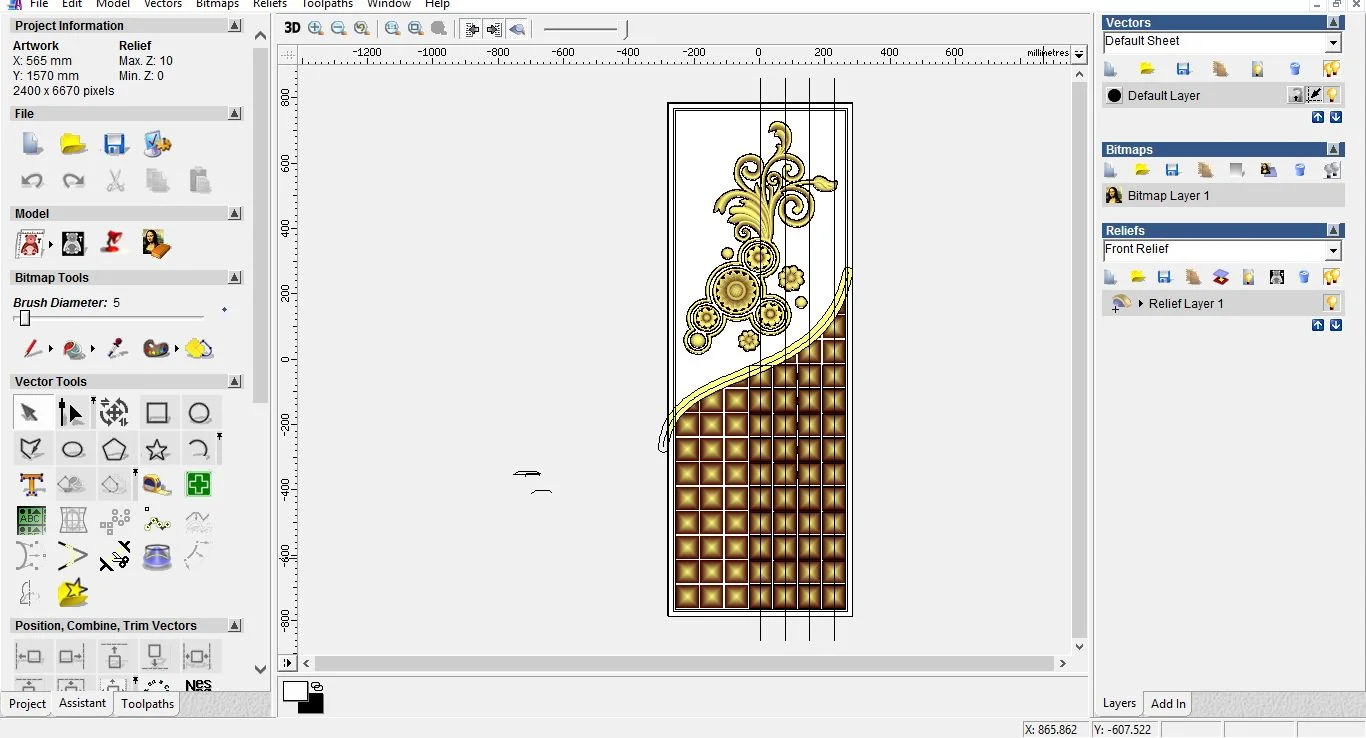The height and width of the screenshot is (738, 1366).
Task: Choose the Create Rectangle vector tool
Action: tap(157, 412)
